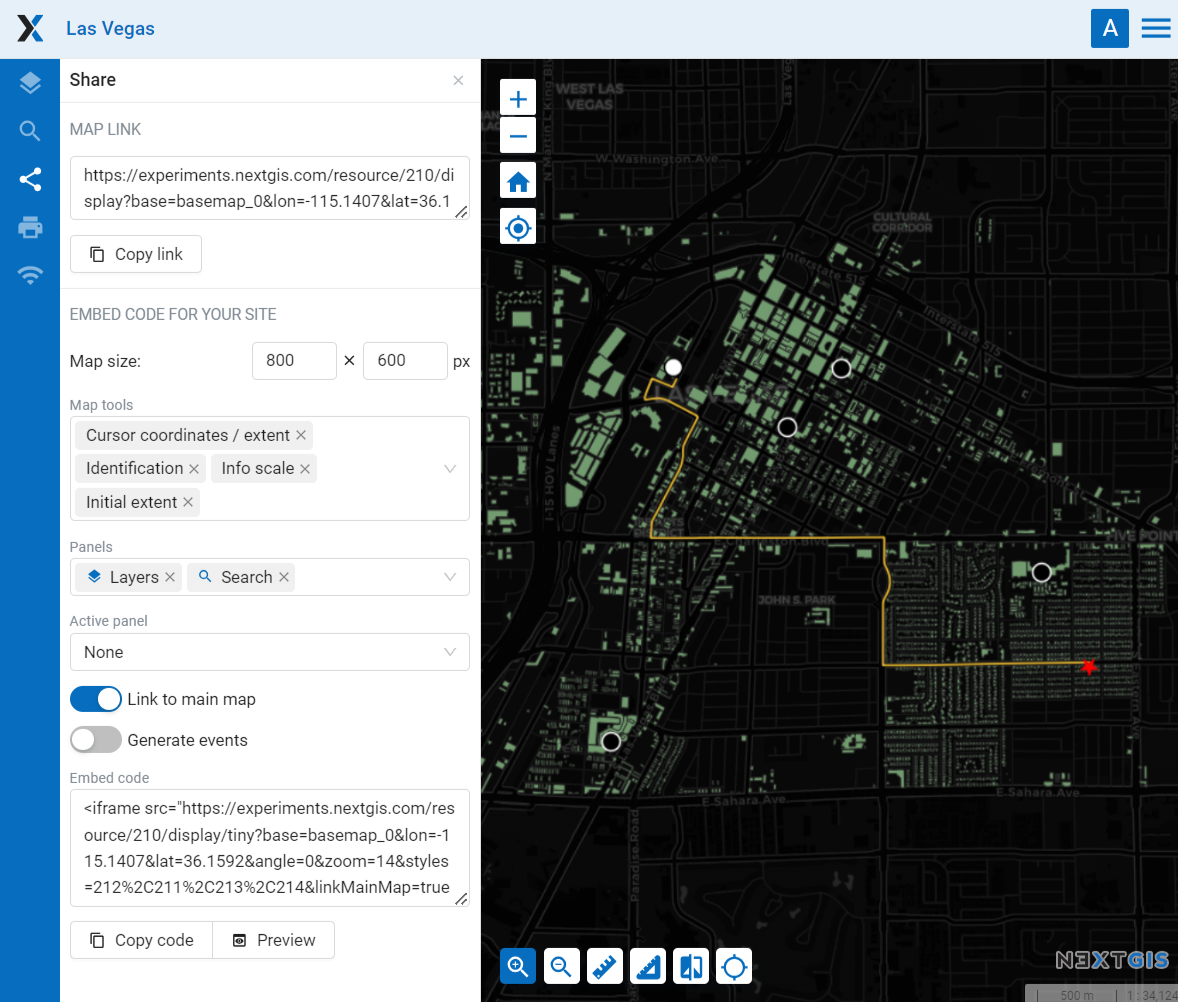The image size is (1178, 1002).
Task: Open the Layers panel in sidebar
Action: pyautogui.click(x=30, y=83)
